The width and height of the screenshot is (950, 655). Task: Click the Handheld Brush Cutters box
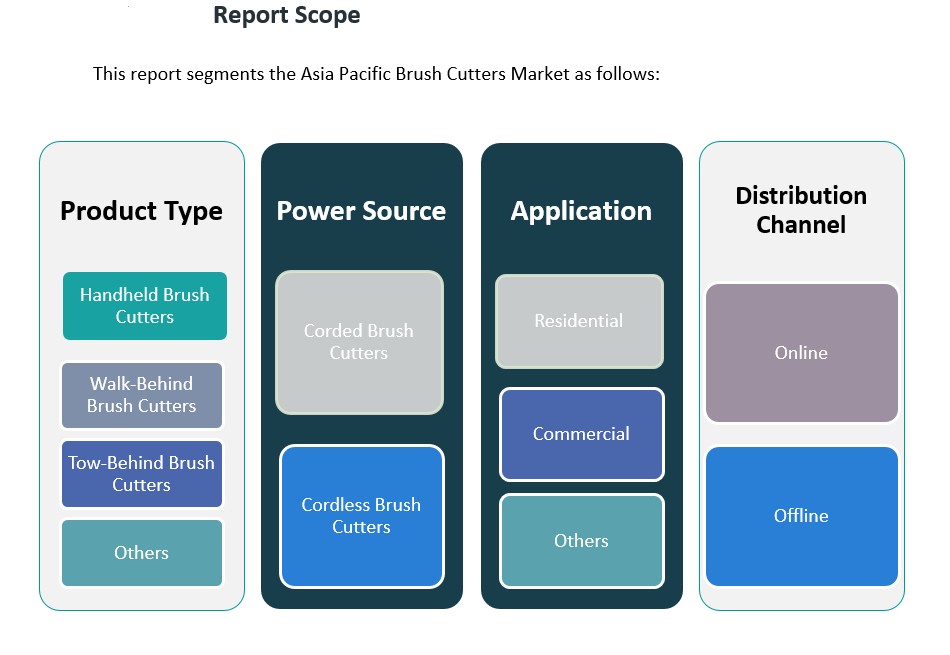[x=145, y=306]
